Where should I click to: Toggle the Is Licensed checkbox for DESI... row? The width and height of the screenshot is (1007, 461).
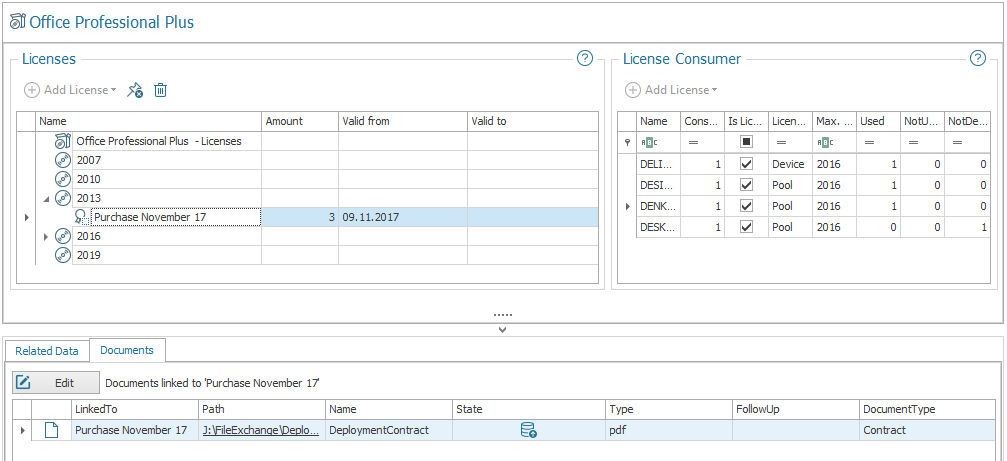click(746, 185)
